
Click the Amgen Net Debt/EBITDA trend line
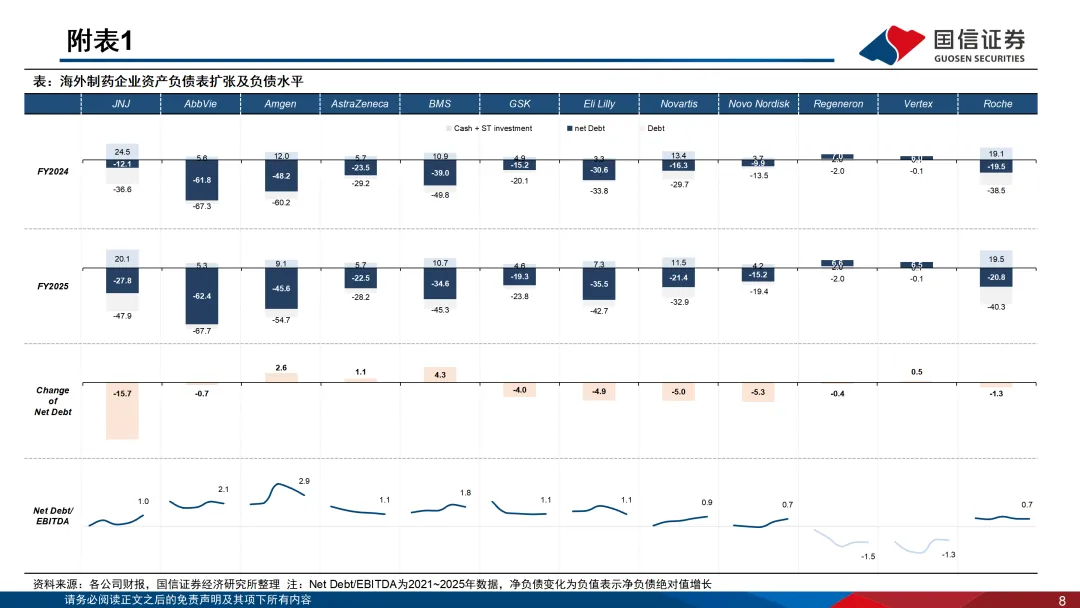(x=278, y=493)
